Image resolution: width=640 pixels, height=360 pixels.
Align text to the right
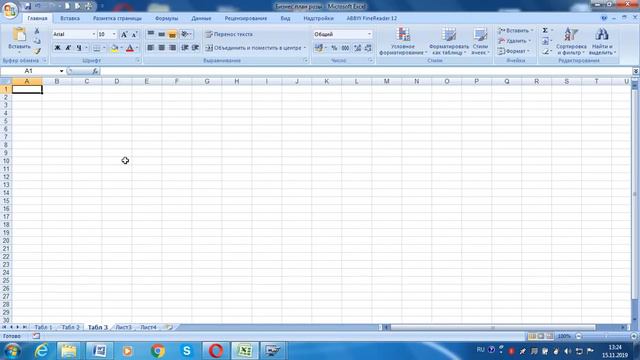(172, 48)
